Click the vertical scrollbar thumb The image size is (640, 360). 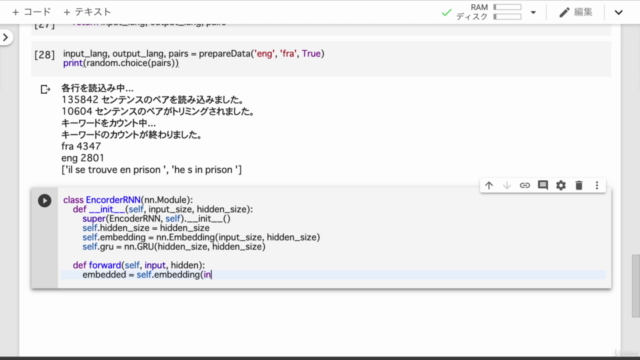(636, 286)
